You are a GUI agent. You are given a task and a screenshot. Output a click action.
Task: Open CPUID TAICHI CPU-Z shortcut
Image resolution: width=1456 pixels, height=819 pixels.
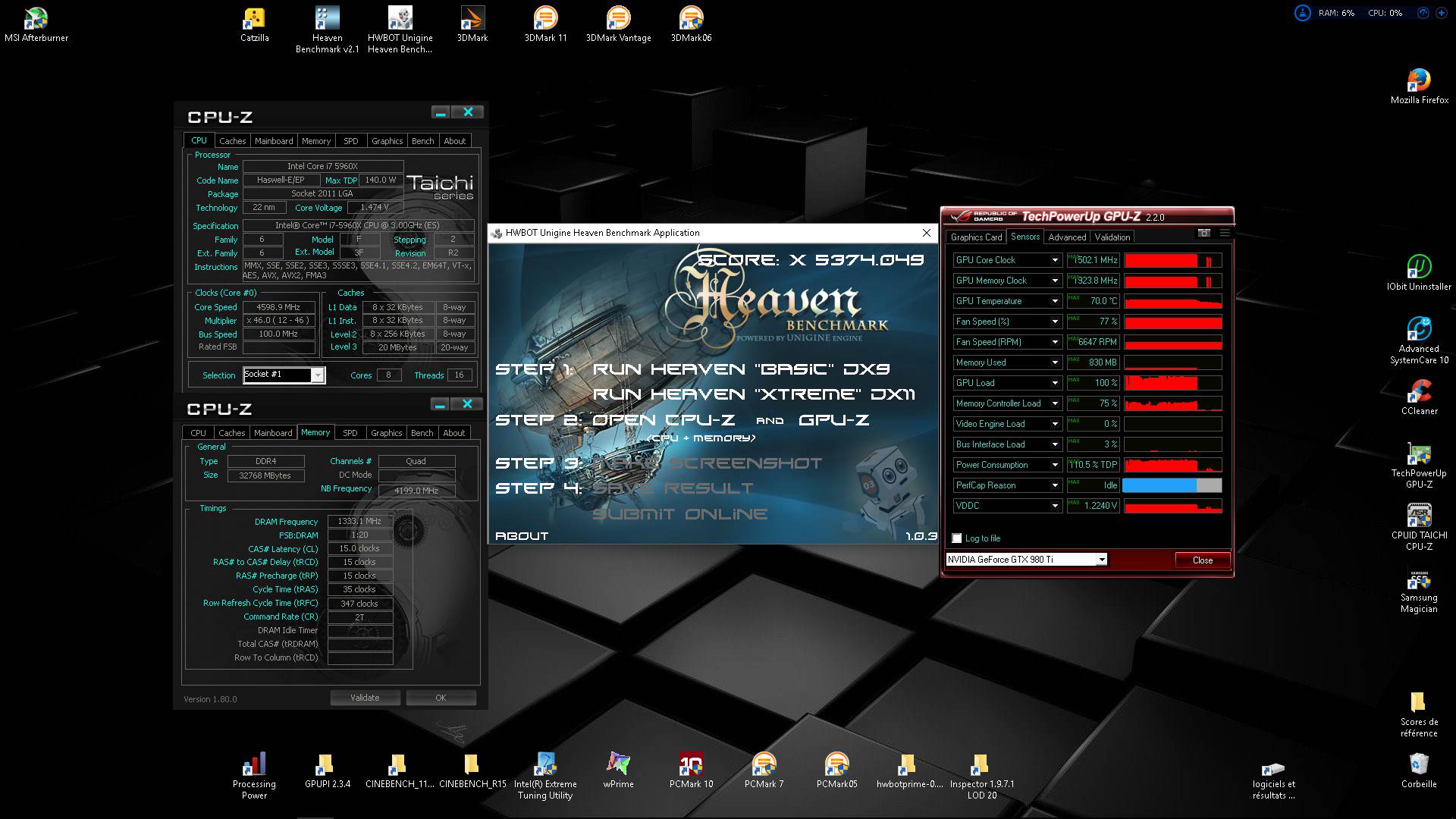1419,527
